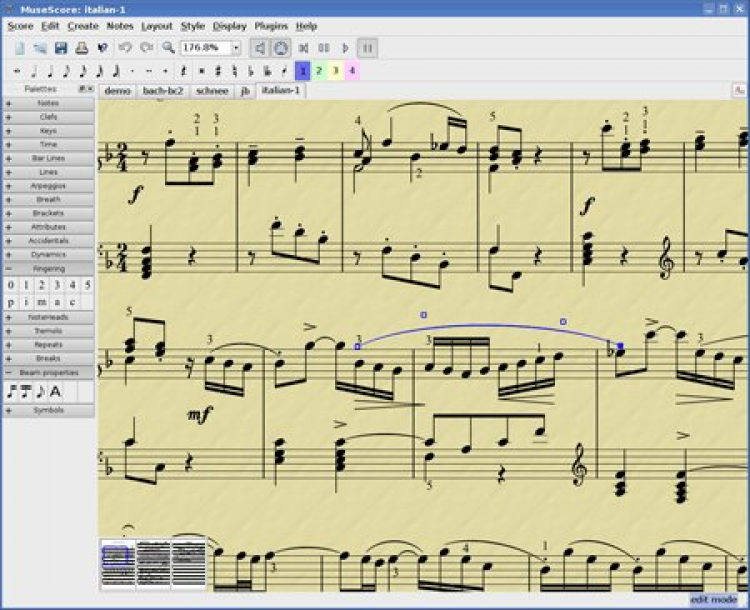750x610 pixels.
Task: Start playback with the play arrow
Action: 345,48
